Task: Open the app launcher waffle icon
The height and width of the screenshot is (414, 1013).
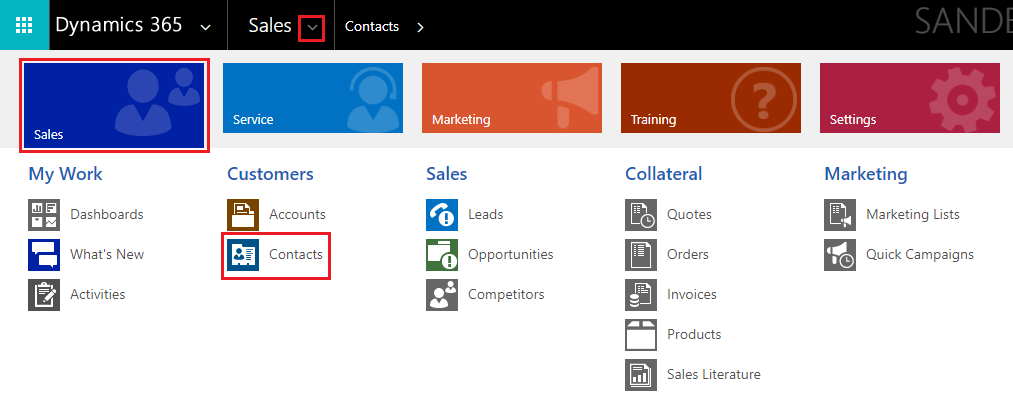Action: pos(24,25)
